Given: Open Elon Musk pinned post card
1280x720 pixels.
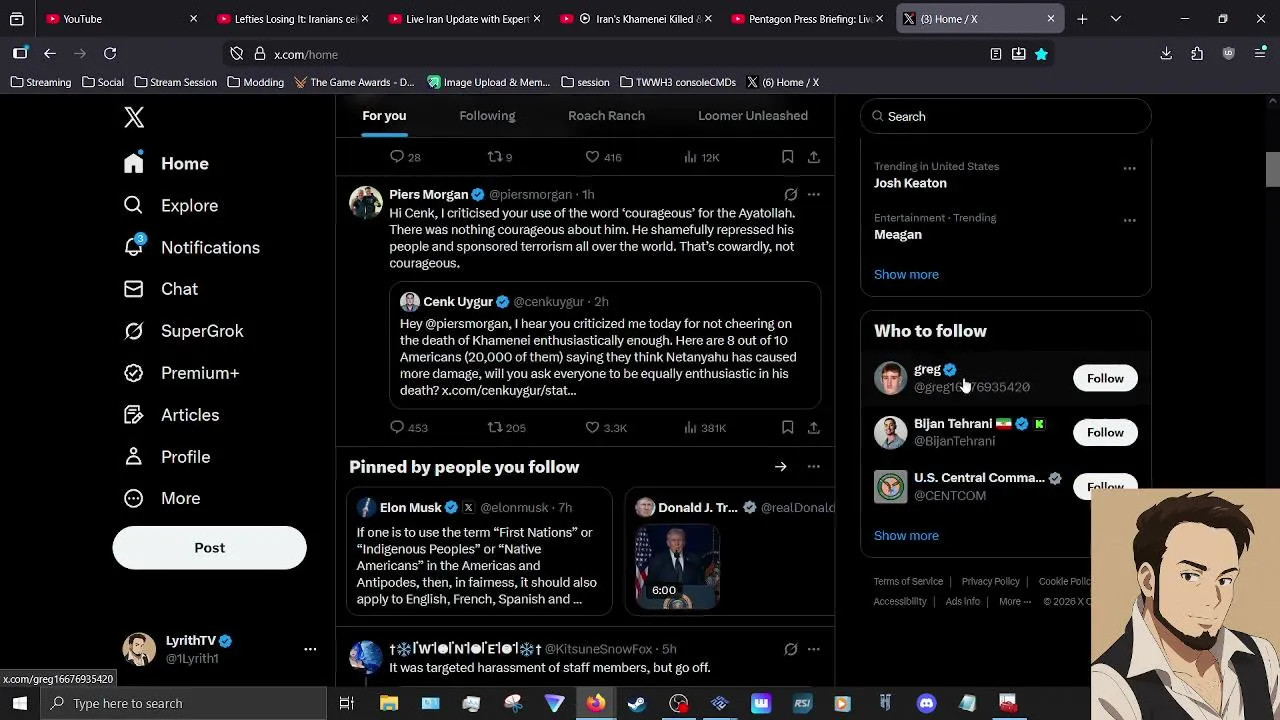Looking at the screenshot, I should pyautogui.click(x=479, y=550).
